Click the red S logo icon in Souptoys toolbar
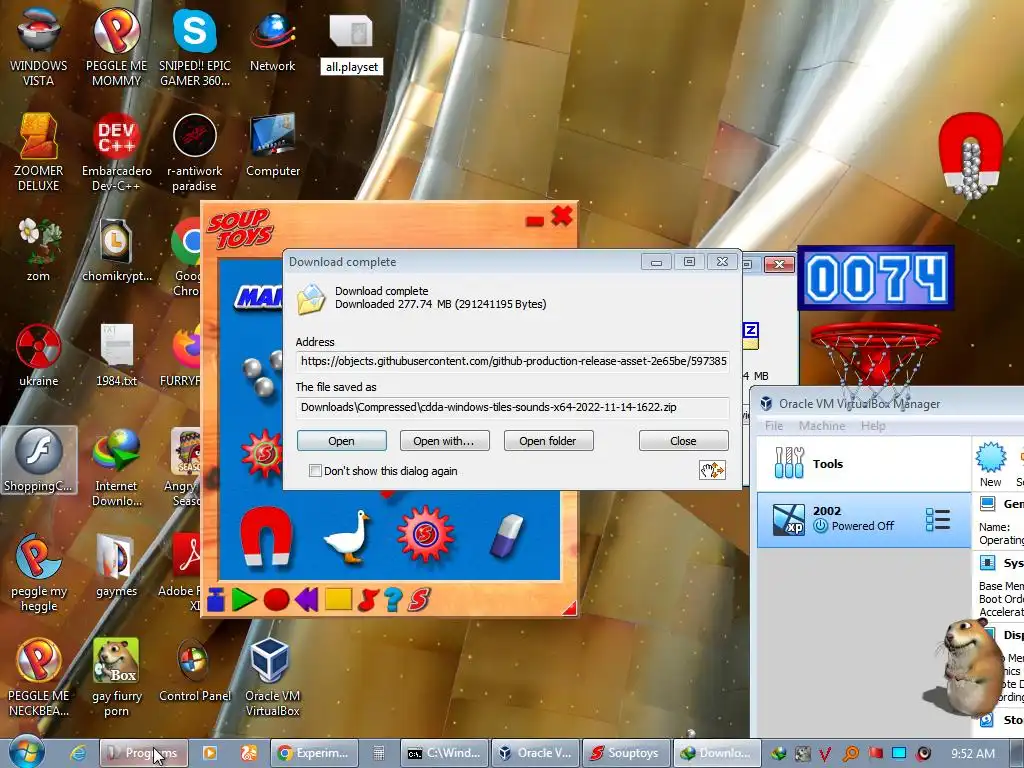Screen dimensions: 1024x768 pos(419,599)
